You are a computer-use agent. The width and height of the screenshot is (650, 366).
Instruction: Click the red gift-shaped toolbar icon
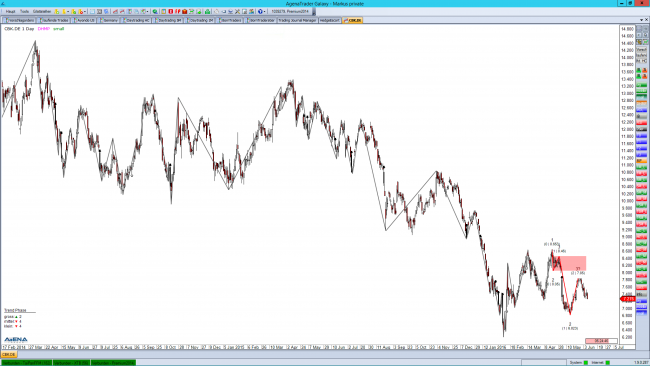[x=184, y=11]
